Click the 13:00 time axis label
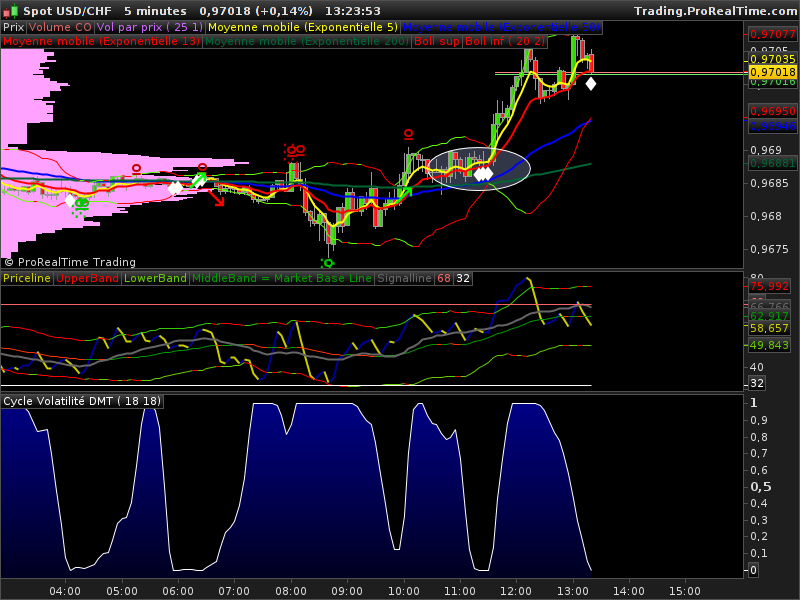This screenshot has height=600, width=800. (x=572, y=591)
